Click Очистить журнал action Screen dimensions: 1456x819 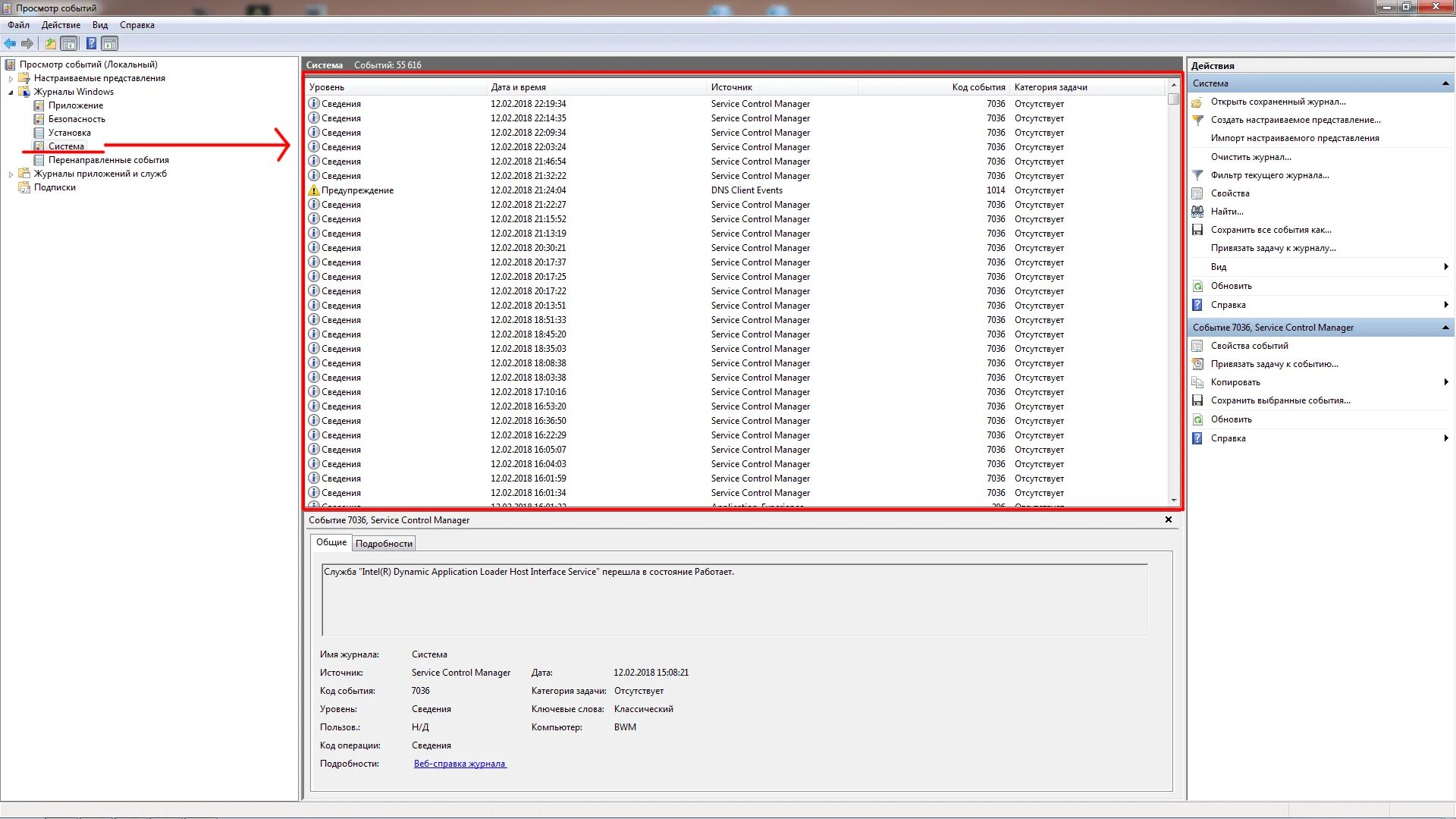[x=1250, y=157]
